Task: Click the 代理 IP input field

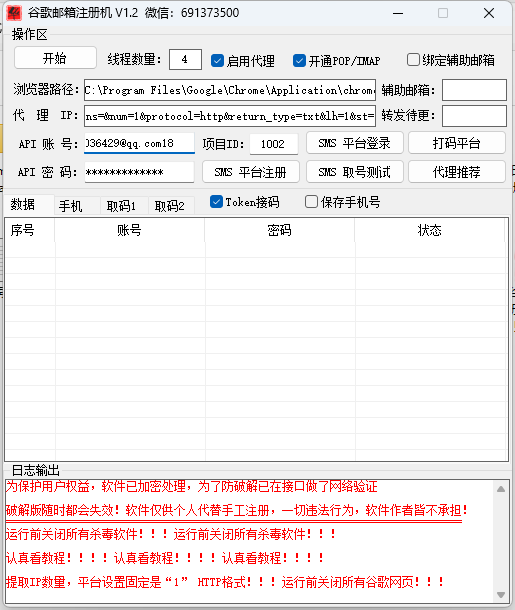Action: tap(230, 116)
